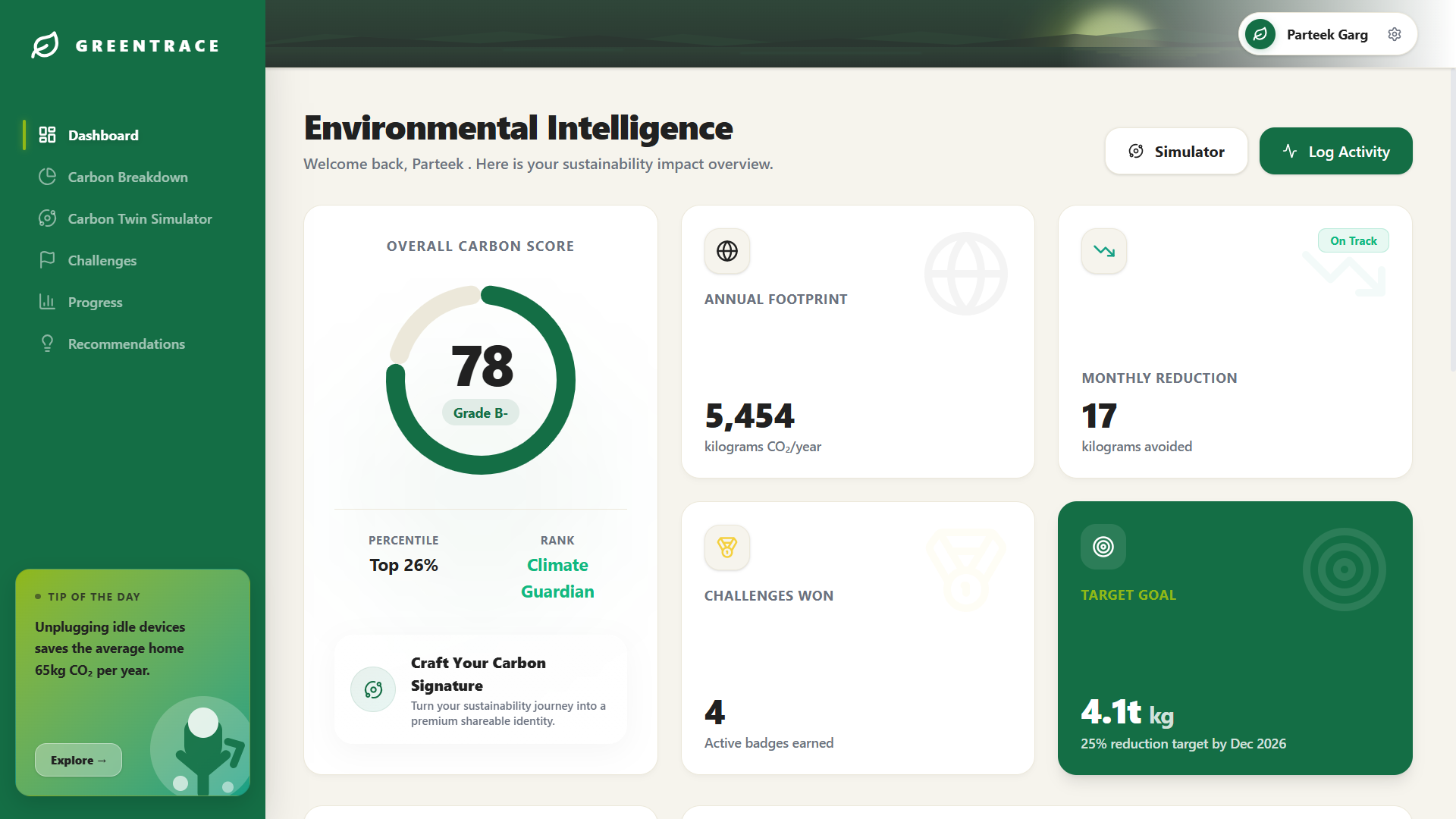Click the medal icon on Challenges Won
1456x819 pixels.
(x=727, y=548)
